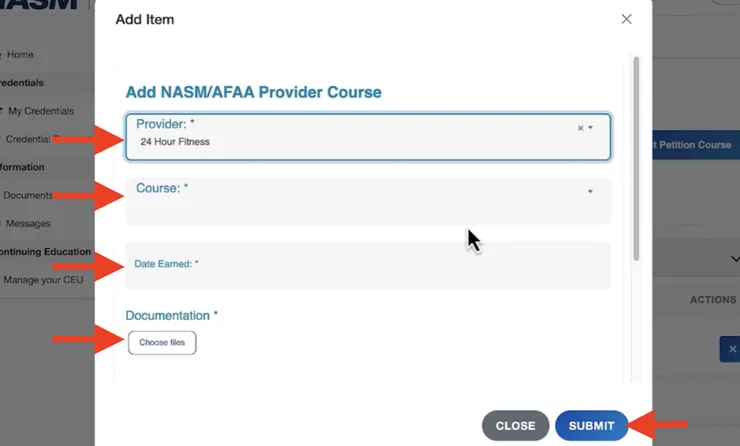The image size is (740, 446).
Task: Click the 24 Hour Fitness provider value
Action: pyautogui.click(x=175, y=142)
